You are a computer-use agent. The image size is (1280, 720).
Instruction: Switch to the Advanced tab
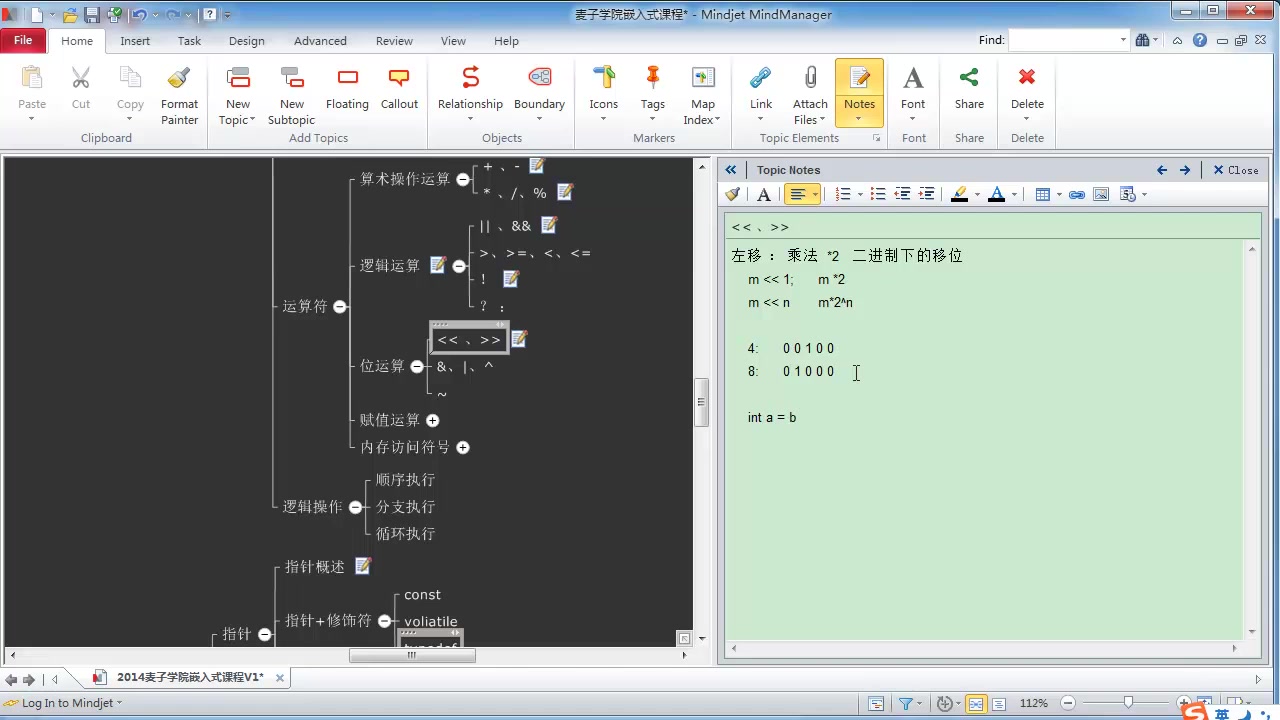(320, 41)
